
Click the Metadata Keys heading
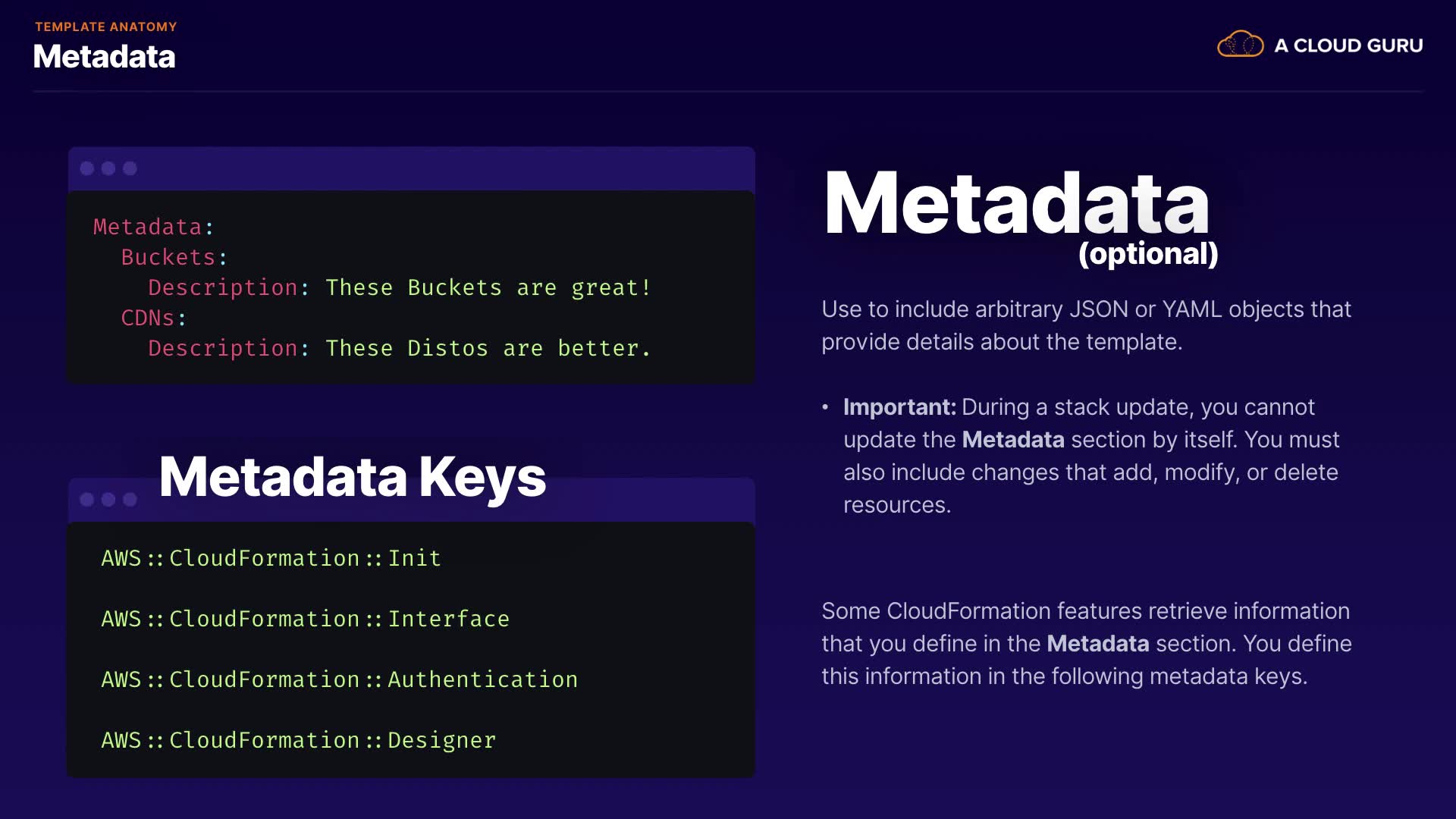point(352,477)
